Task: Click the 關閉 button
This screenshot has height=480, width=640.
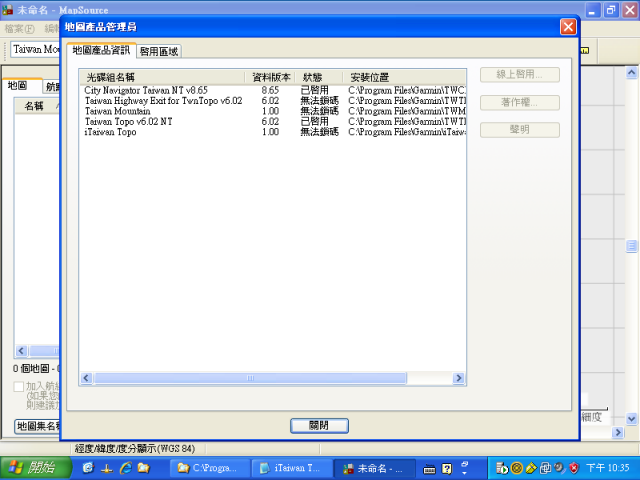Action: click(x=319, y=425)
